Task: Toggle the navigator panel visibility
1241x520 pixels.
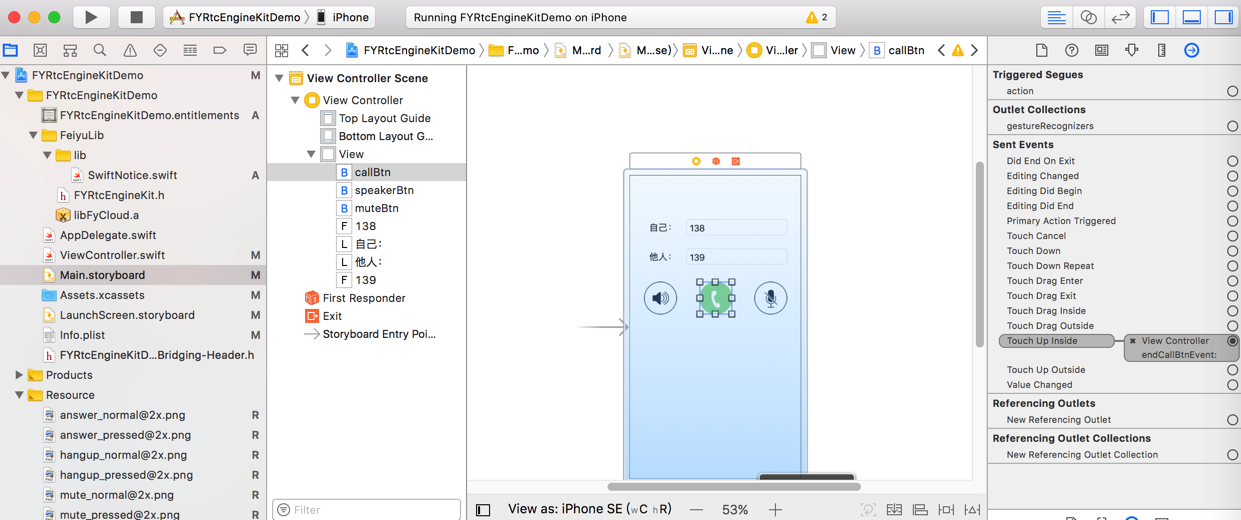Action: point(1160,17)
